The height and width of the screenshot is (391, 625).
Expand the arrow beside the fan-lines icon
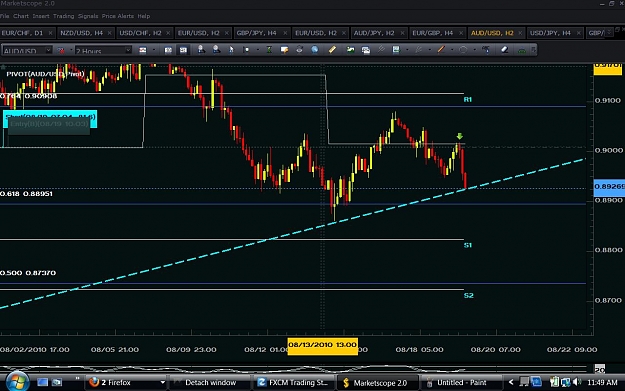430,50
